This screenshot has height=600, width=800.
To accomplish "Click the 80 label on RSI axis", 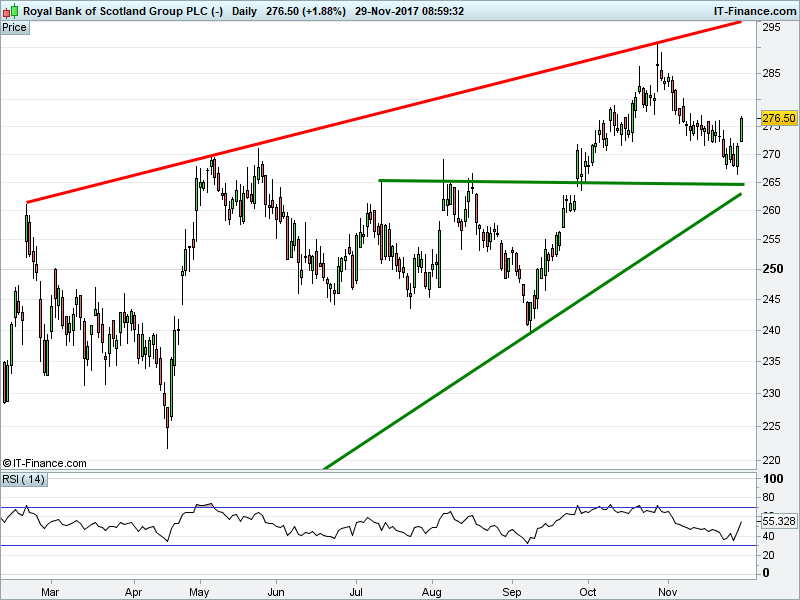I will pos(768,497).
